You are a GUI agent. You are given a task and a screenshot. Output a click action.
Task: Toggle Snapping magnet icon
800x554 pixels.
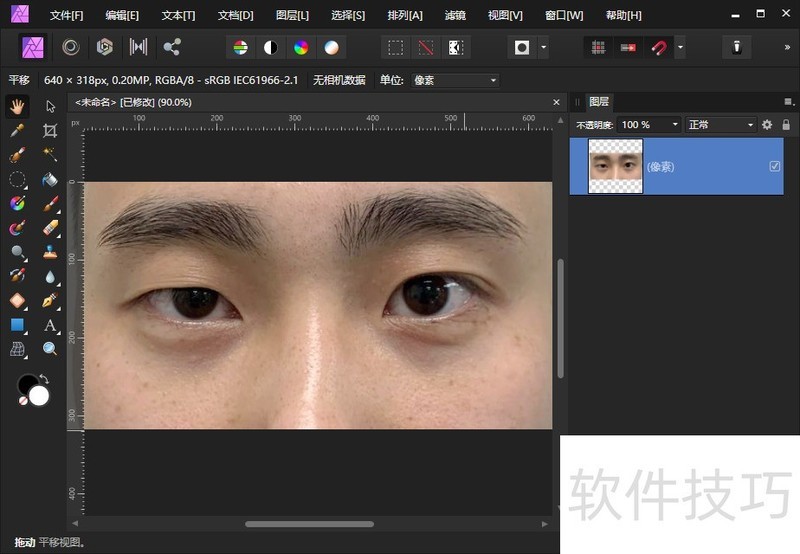click(x=659, y=48)
